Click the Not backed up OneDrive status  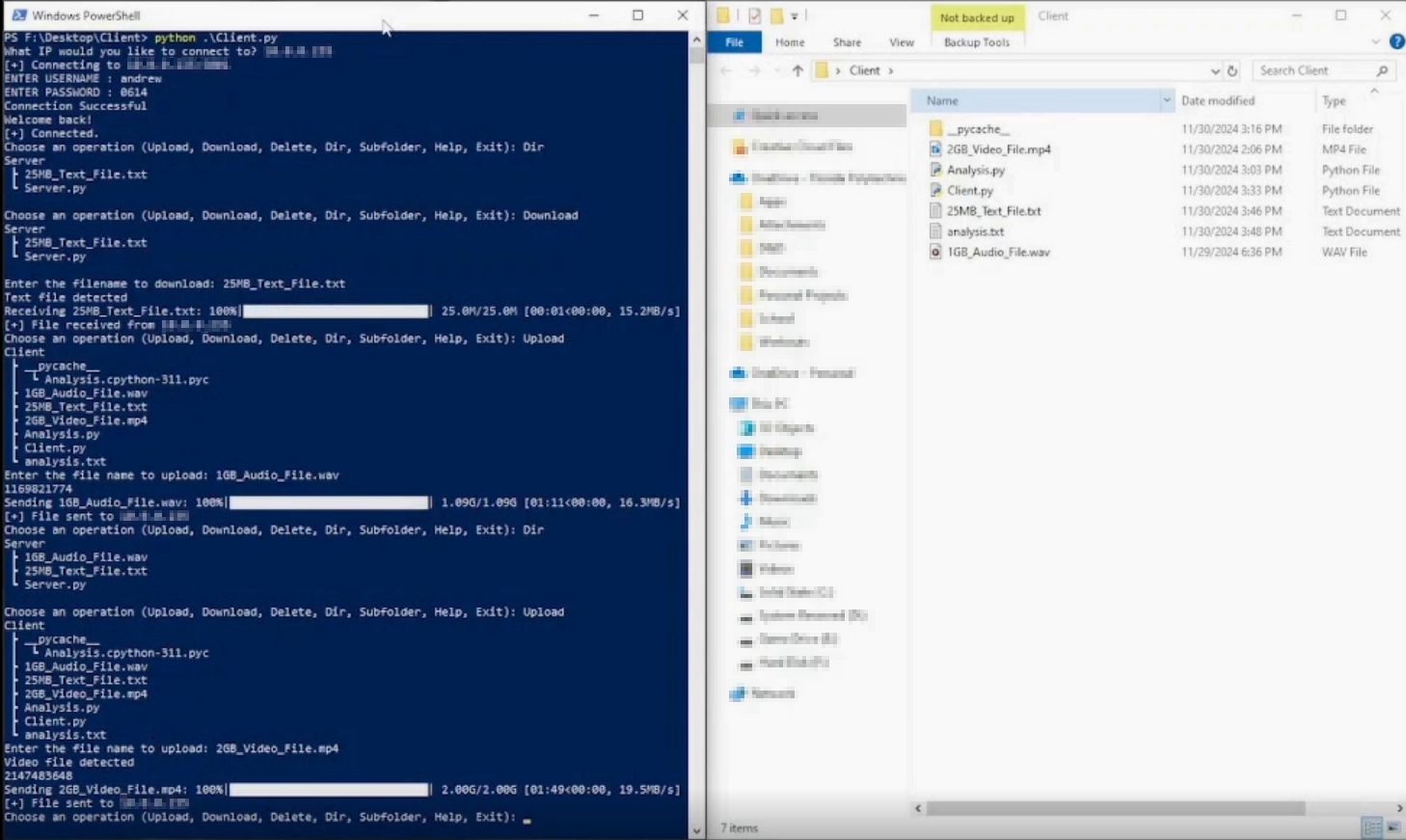(x=977, y=16)
